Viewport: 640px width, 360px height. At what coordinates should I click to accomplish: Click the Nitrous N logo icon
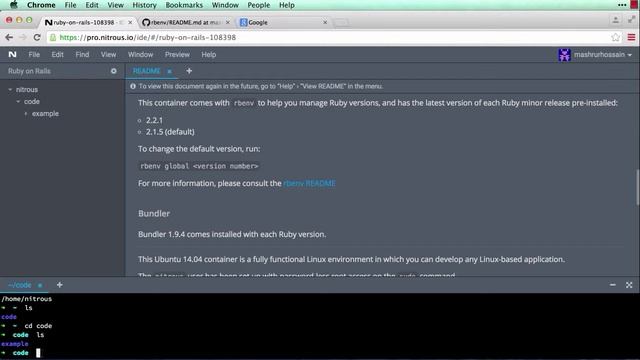click(12, 54)
